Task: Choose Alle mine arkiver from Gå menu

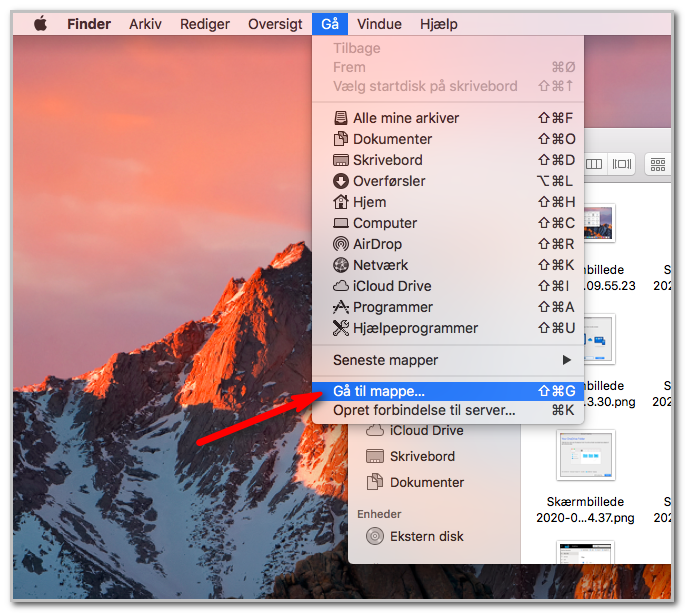Action: pyautogui.click(x=448, y=118)
